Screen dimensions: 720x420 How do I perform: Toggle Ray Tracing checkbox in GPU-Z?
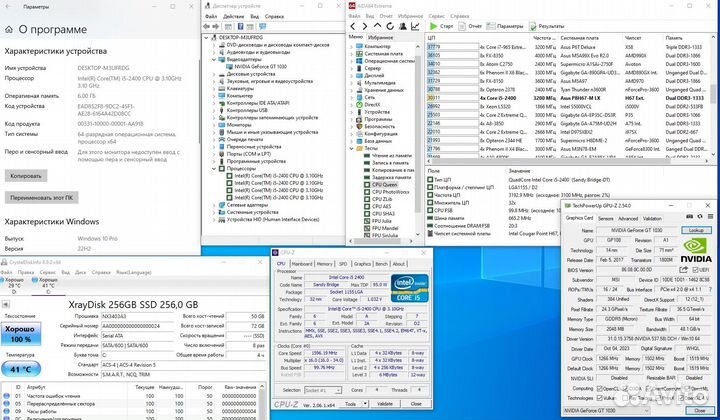(624, 398)
